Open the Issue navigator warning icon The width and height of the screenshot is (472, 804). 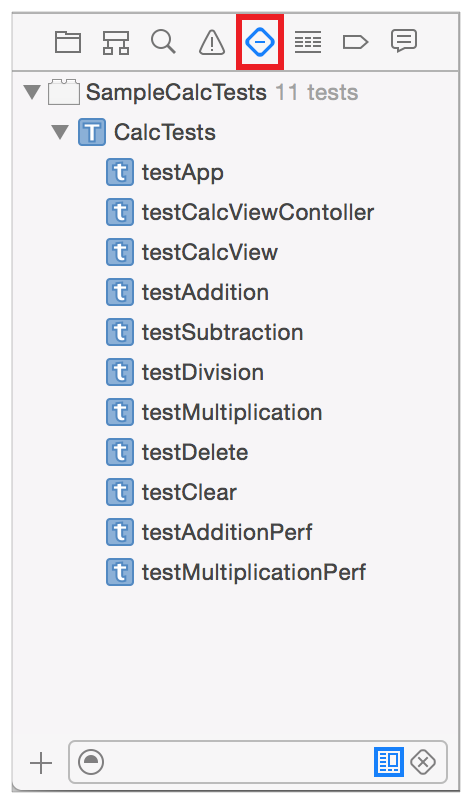pos(212,42)
